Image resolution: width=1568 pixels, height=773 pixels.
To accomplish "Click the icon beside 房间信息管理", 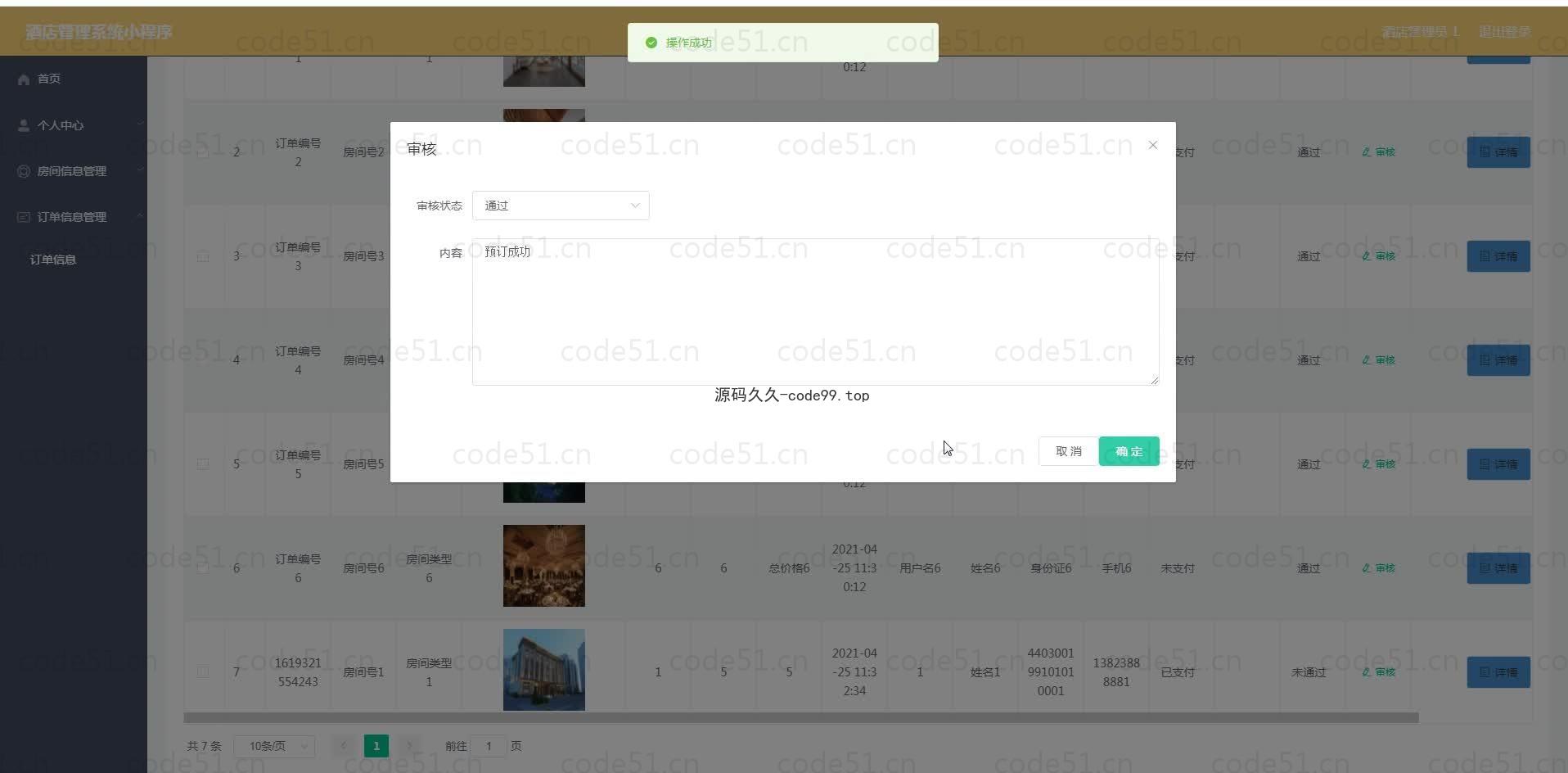I will (24, 171).
